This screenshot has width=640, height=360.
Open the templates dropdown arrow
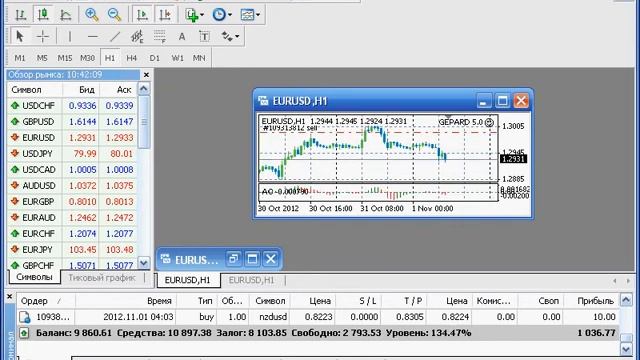(x=258, y=15)
